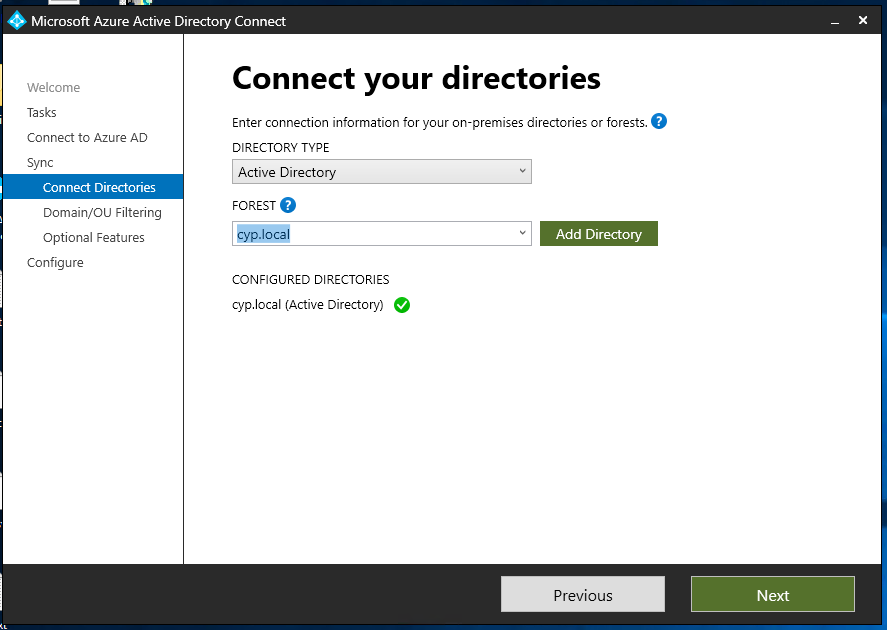This screenshot has width=887, height=630.
Task: Open the DIRECTORY TYPE dropdown
Action: pos(382,171)
